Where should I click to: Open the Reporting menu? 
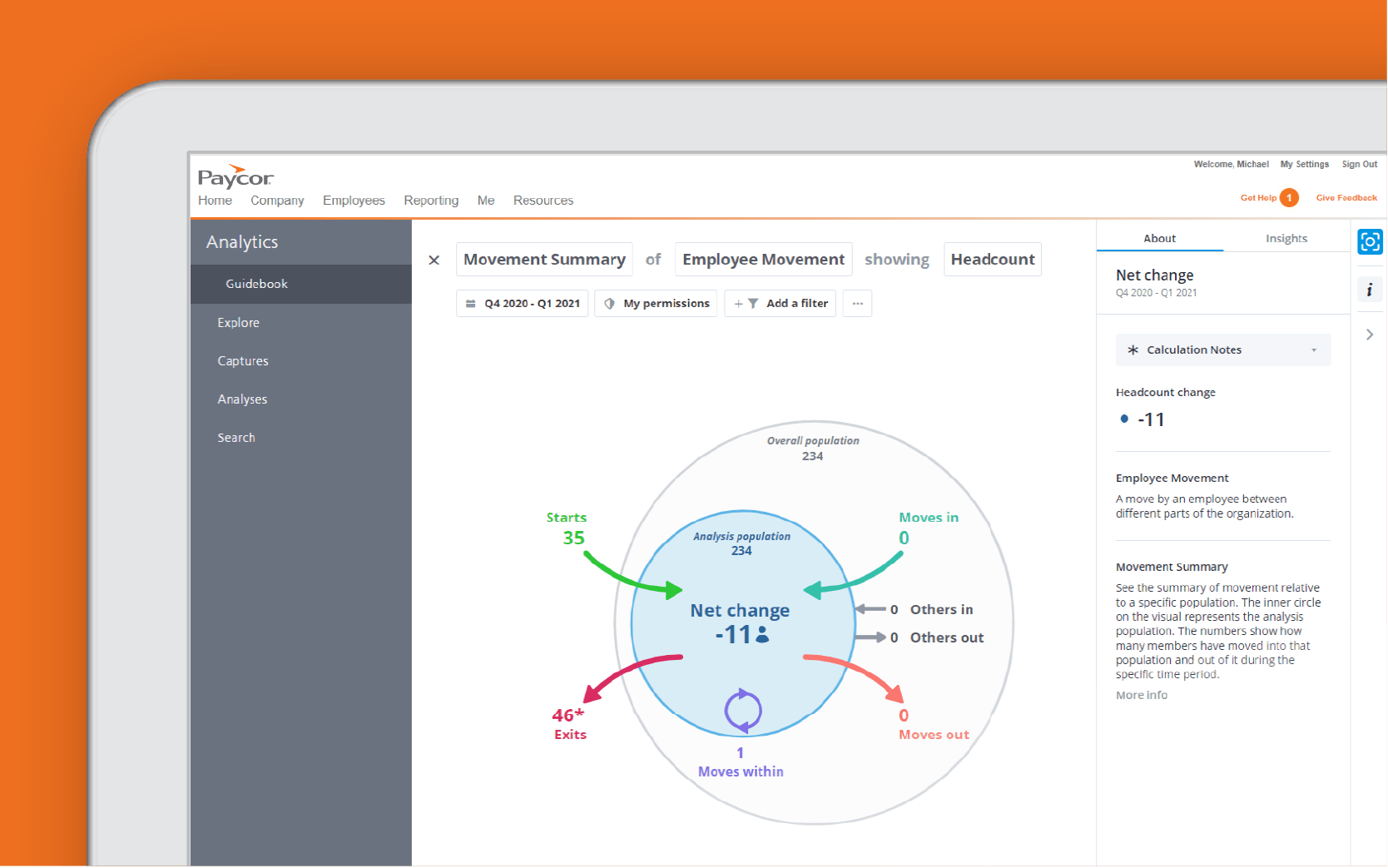pyautogui.click(x=431, y=201)
